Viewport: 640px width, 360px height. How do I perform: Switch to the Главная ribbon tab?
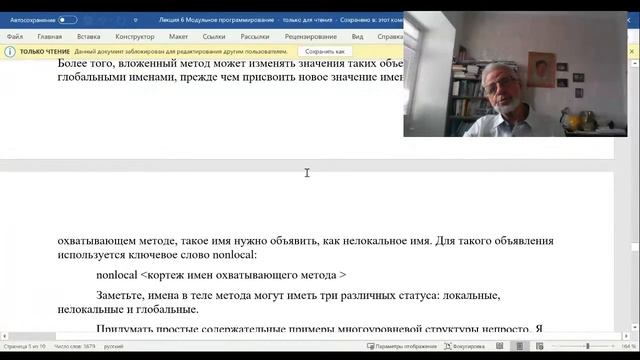[x=50, y=36]
